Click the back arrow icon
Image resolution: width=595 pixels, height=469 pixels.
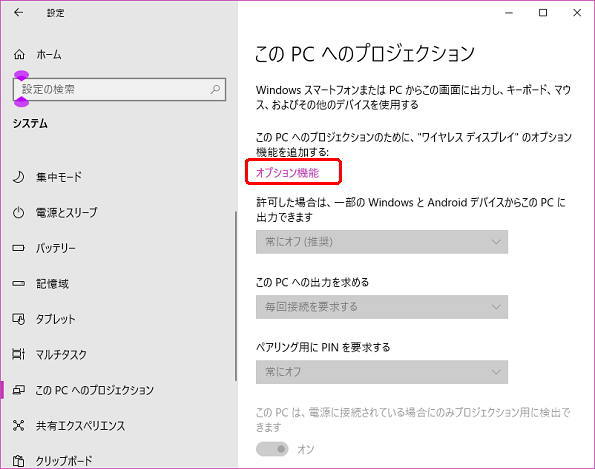pos(18,13)
